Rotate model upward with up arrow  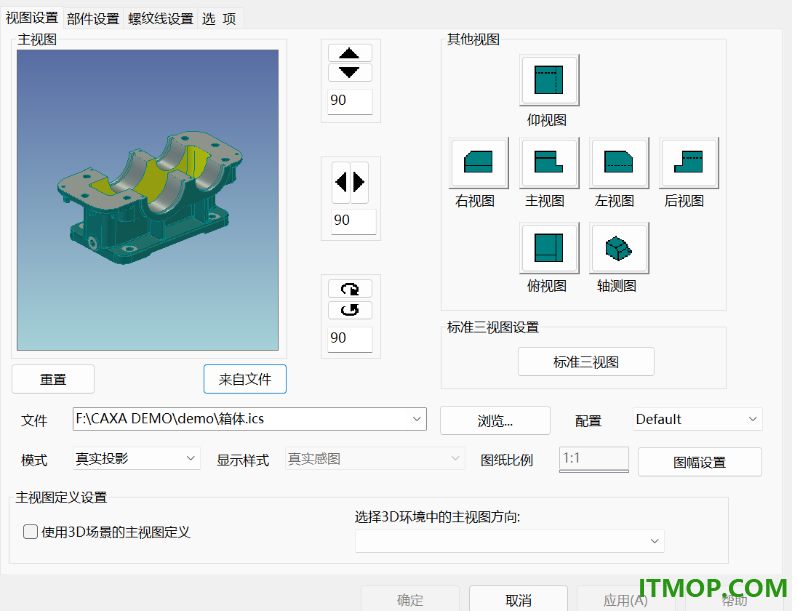[350, 53]
